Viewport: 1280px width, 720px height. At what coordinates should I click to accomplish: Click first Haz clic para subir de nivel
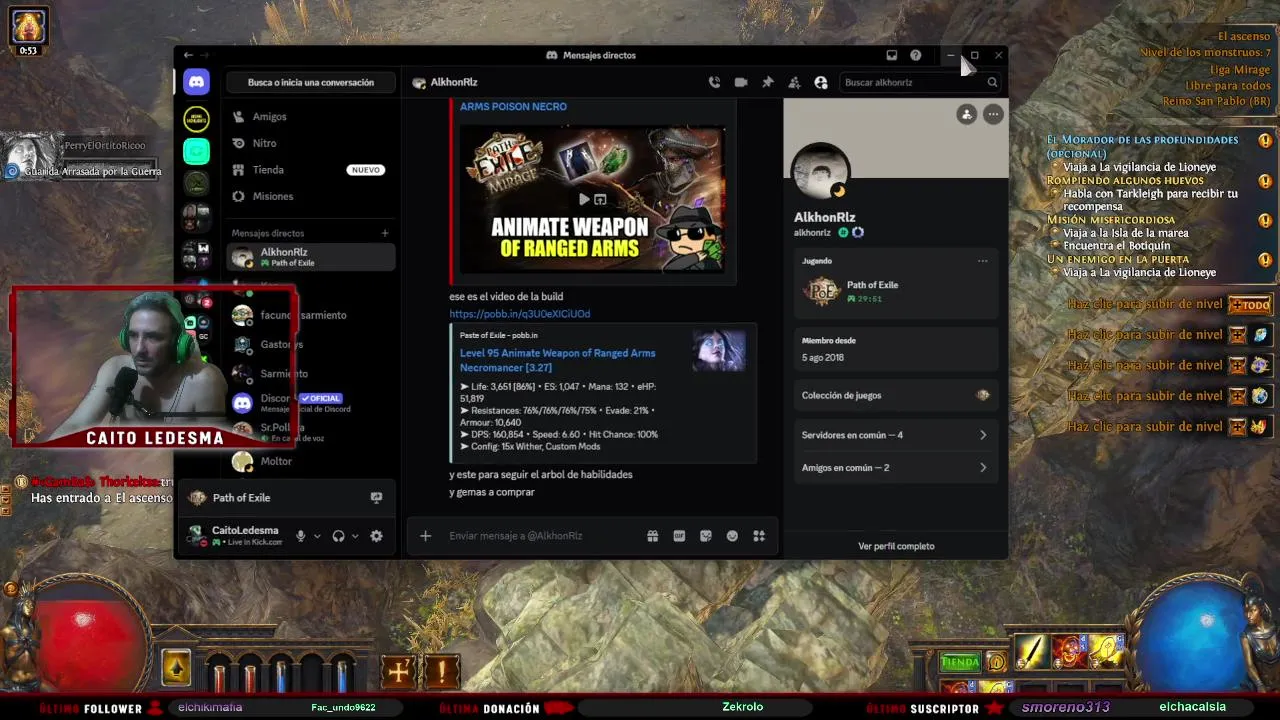tap(1144, 305)
